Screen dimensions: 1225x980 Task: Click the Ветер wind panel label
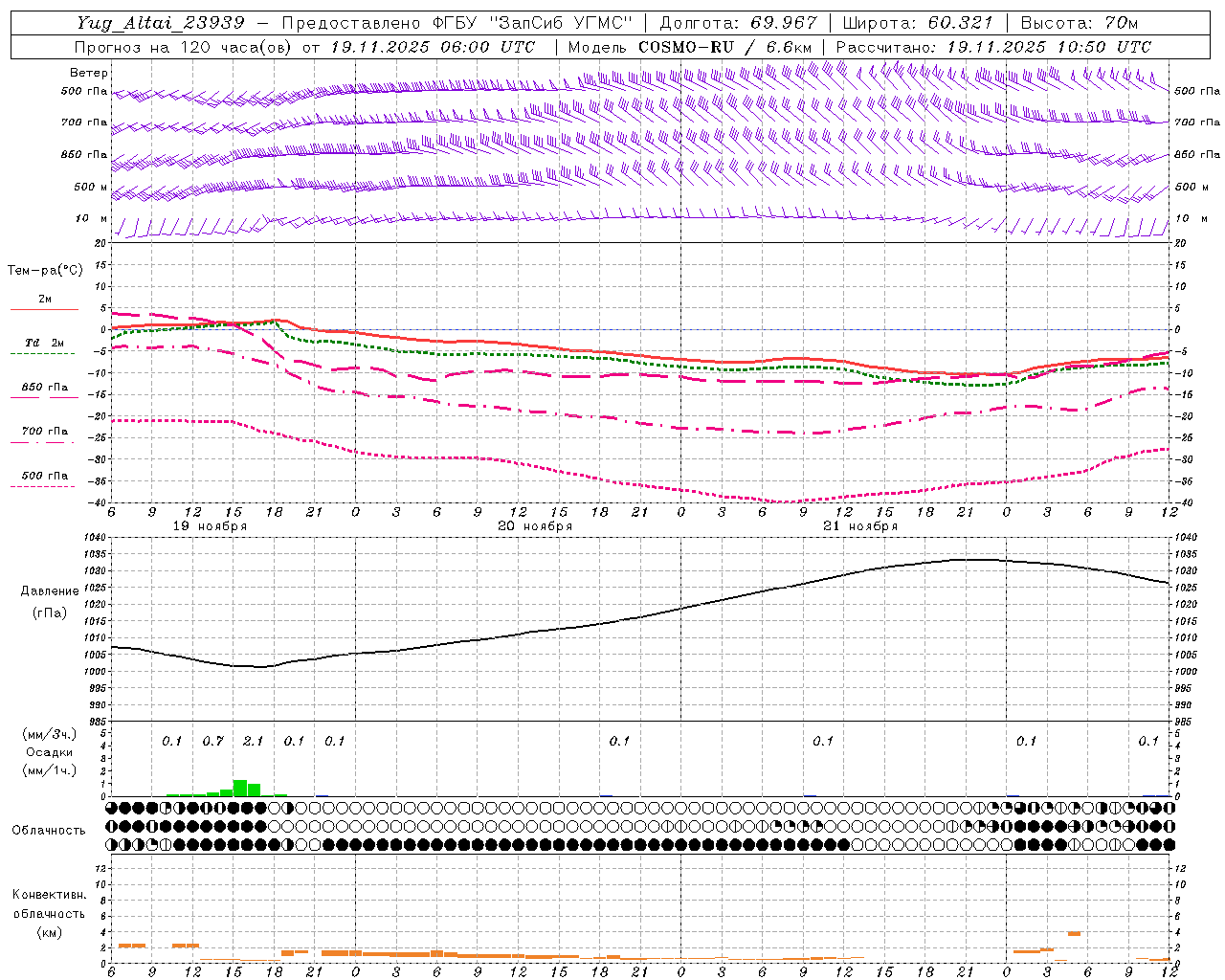(x=89, y=73)
